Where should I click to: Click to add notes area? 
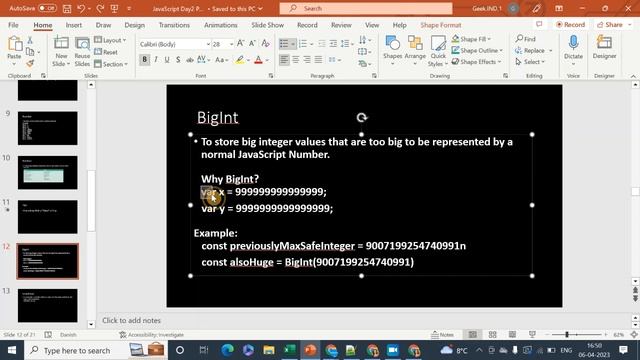coord(131,320)
